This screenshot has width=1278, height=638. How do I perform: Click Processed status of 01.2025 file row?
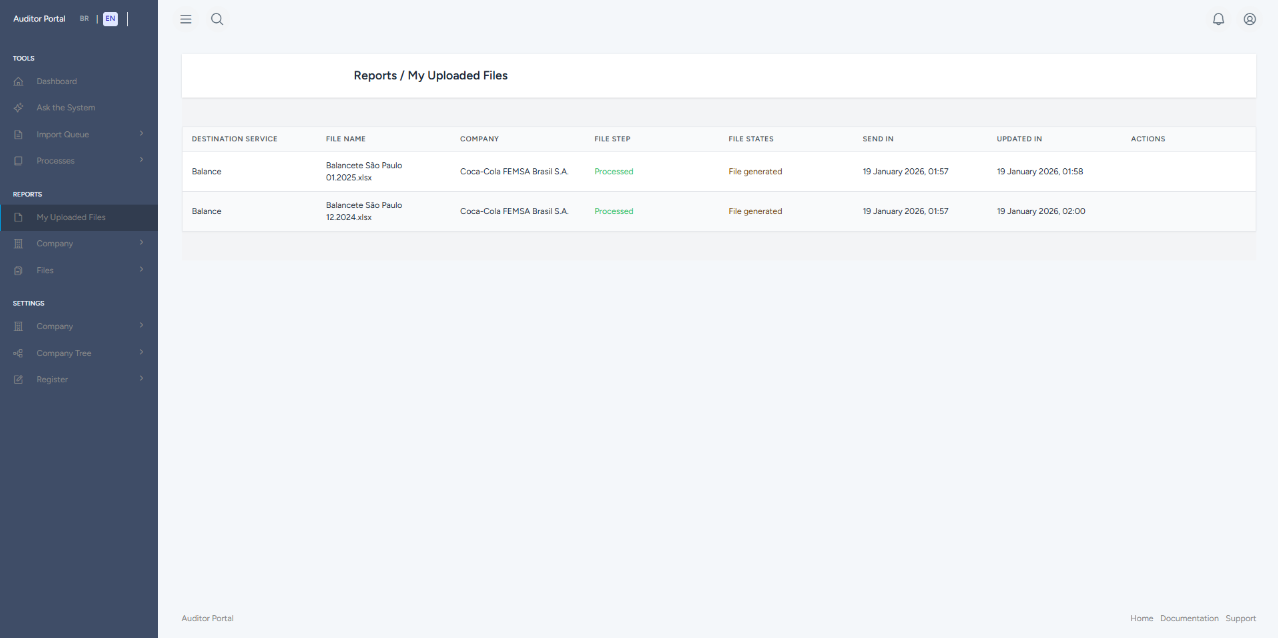click(x=614, y=172)
